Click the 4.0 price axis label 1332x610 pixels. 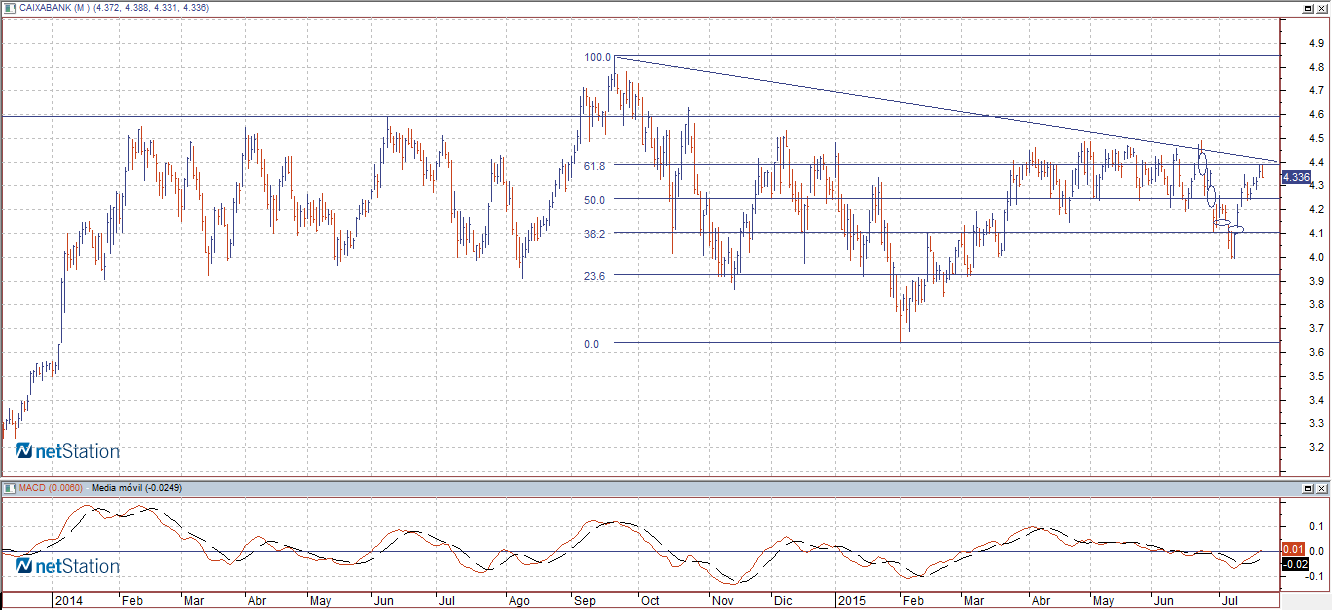(1317, 258)
